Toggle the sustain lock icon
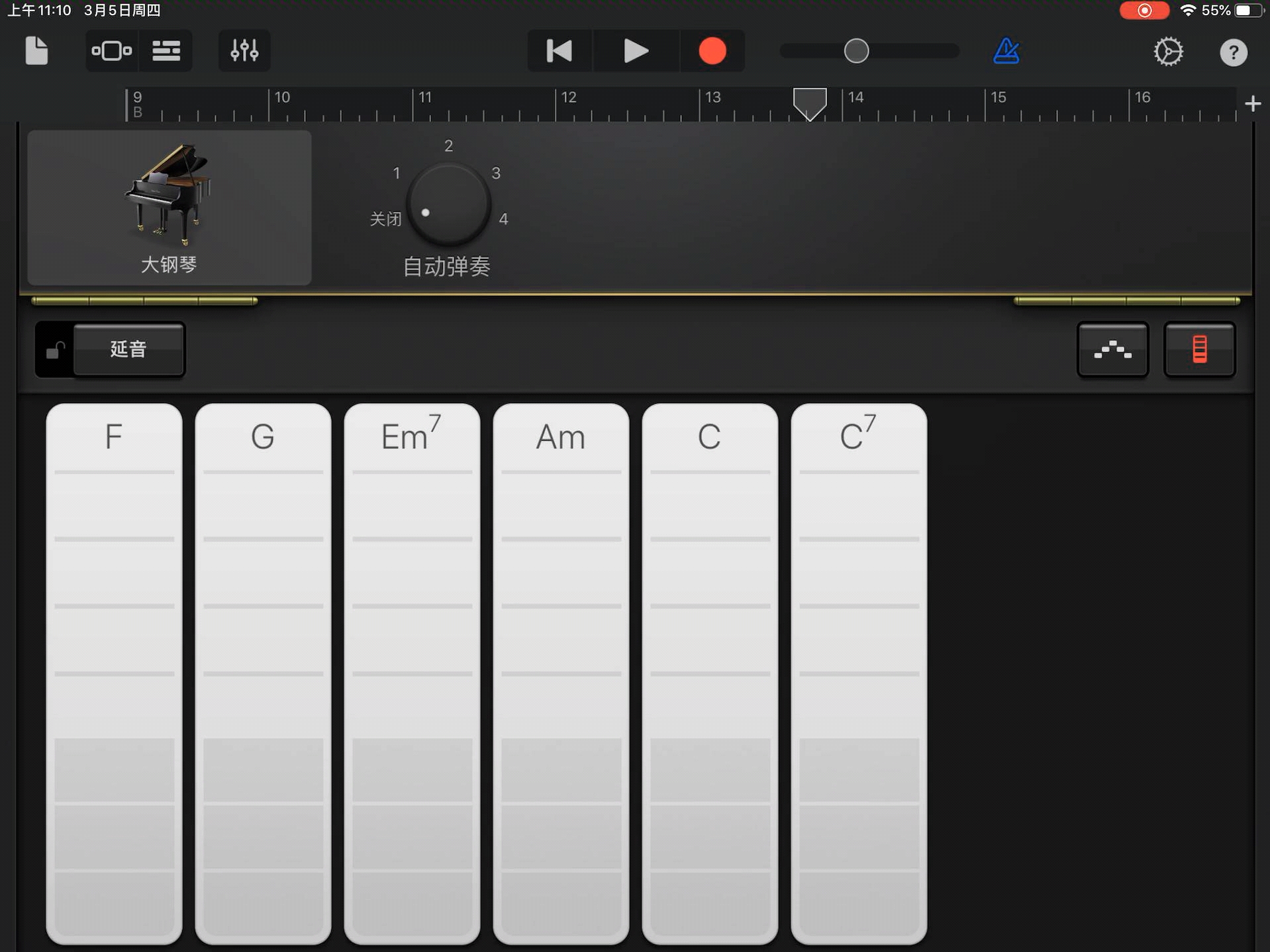Image resolution: width=1270 pixels, height=952 pixels. (x=55, y=350)
